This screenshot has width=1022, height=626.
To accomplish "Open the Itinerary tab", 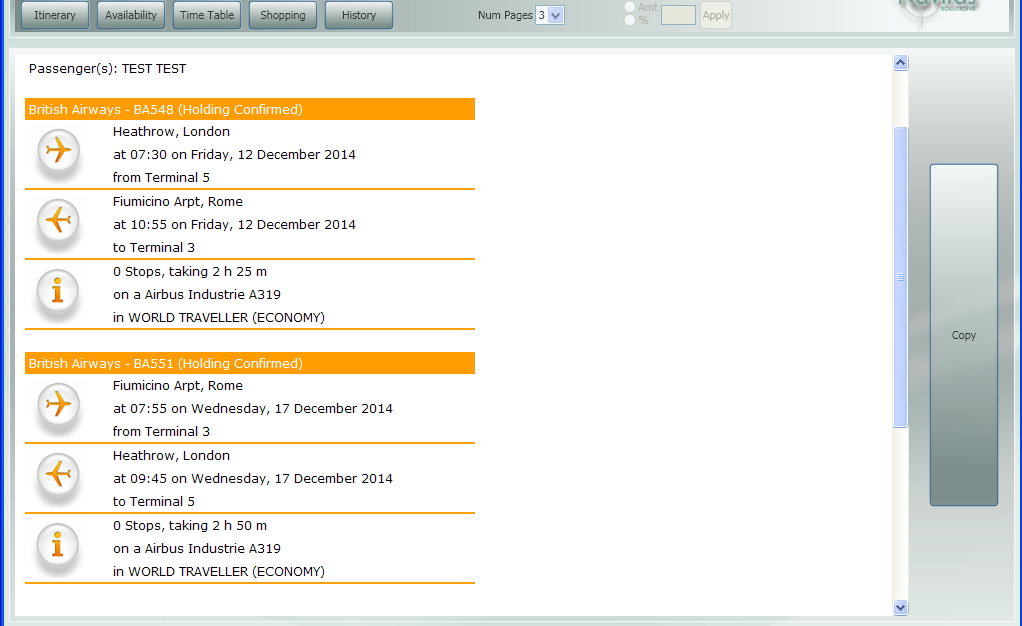I will (x=55, y=15).
